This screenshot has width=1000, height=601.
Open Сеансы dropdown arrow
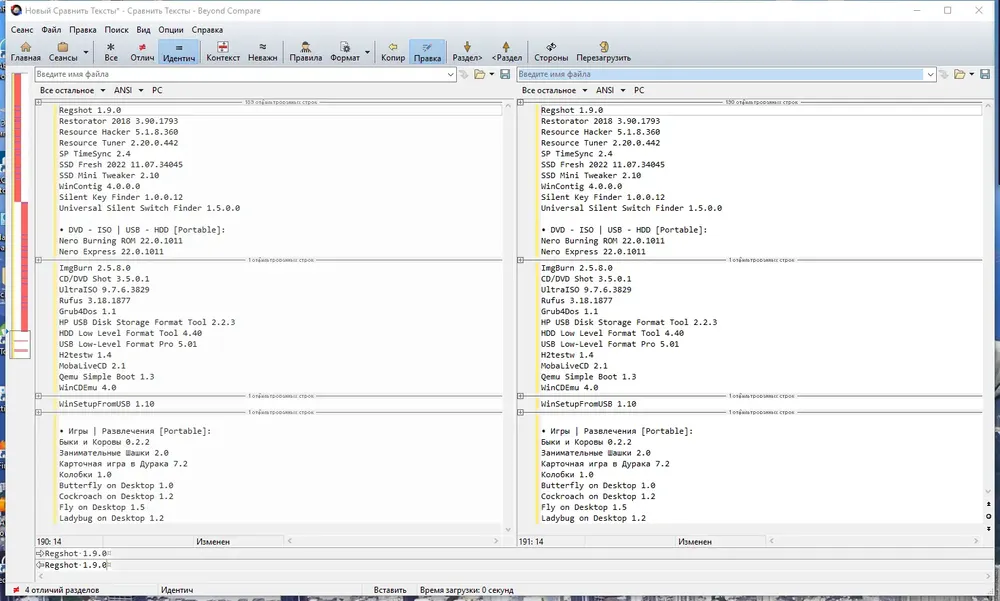86,52
